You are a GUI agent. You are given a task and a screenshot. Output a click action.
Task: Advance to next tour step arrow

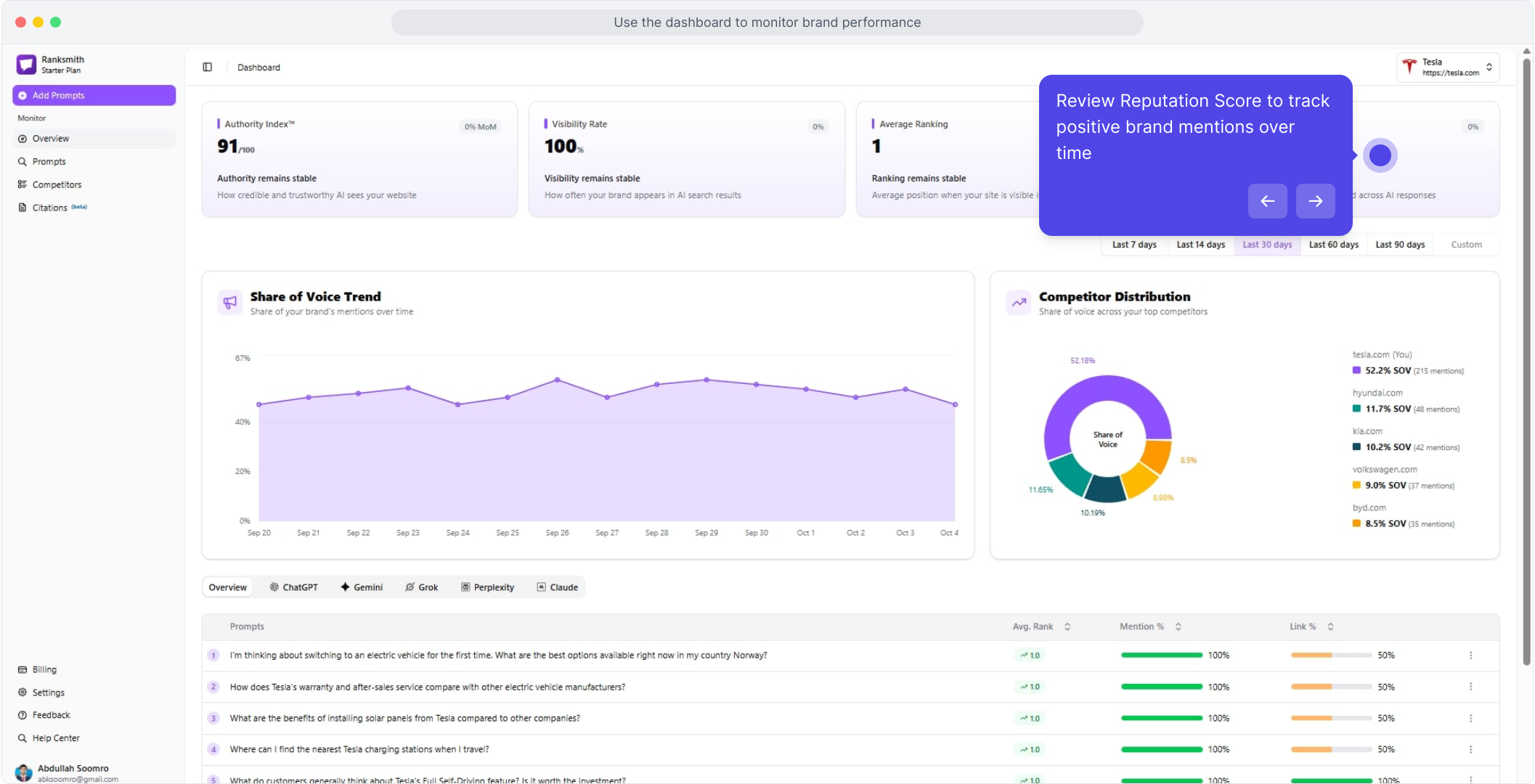(1315, 201)
